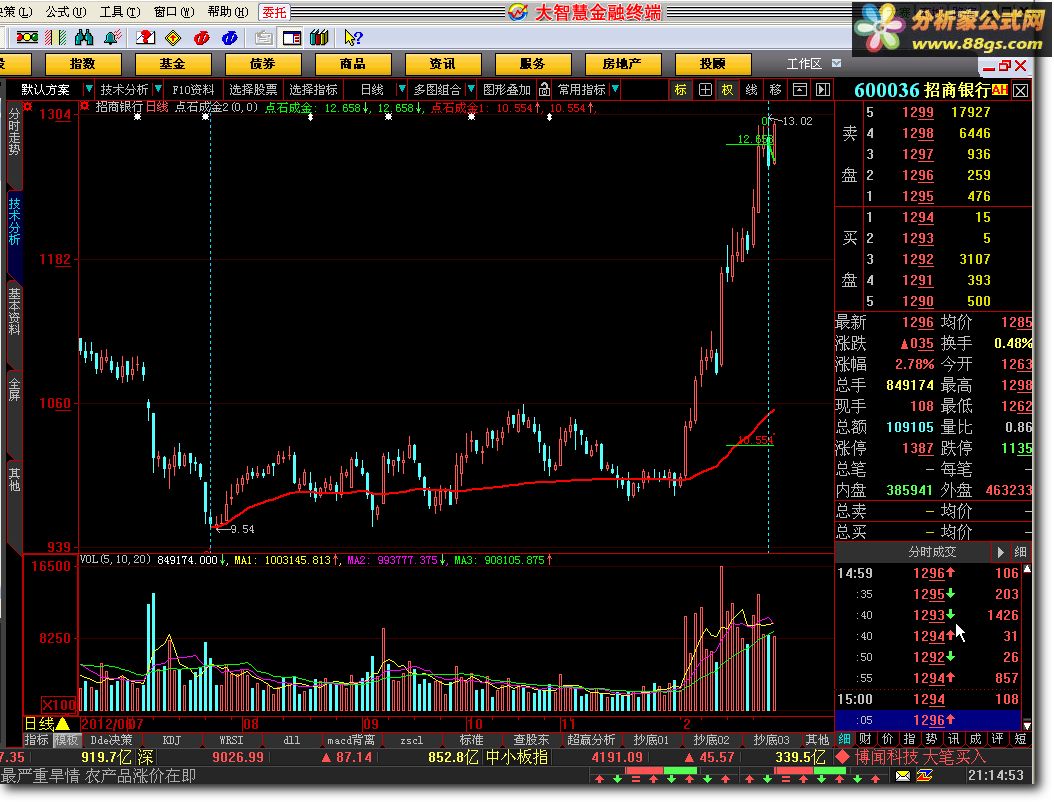
Task: Toggle the 标 indicator button
Action: tap(681, 89)
